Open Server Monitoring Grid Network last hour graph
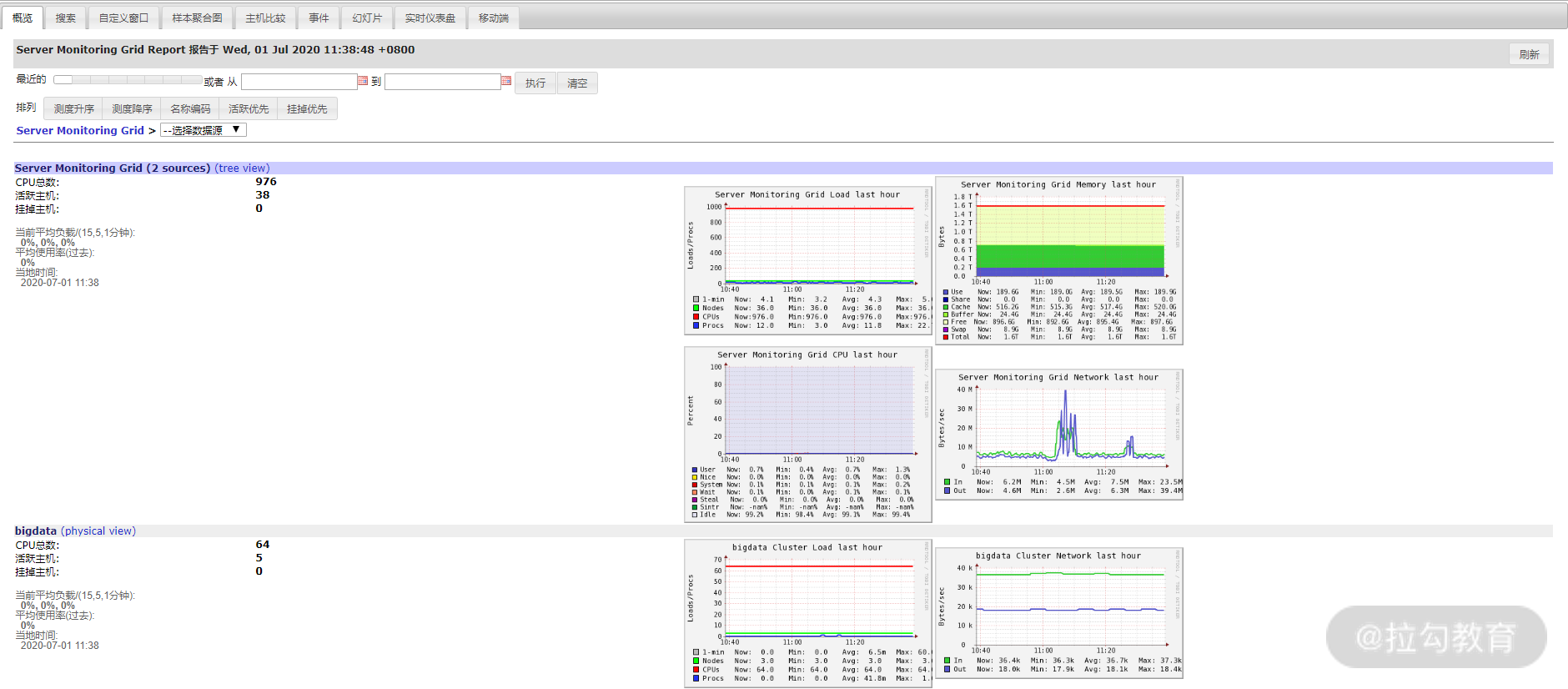 1059,435
